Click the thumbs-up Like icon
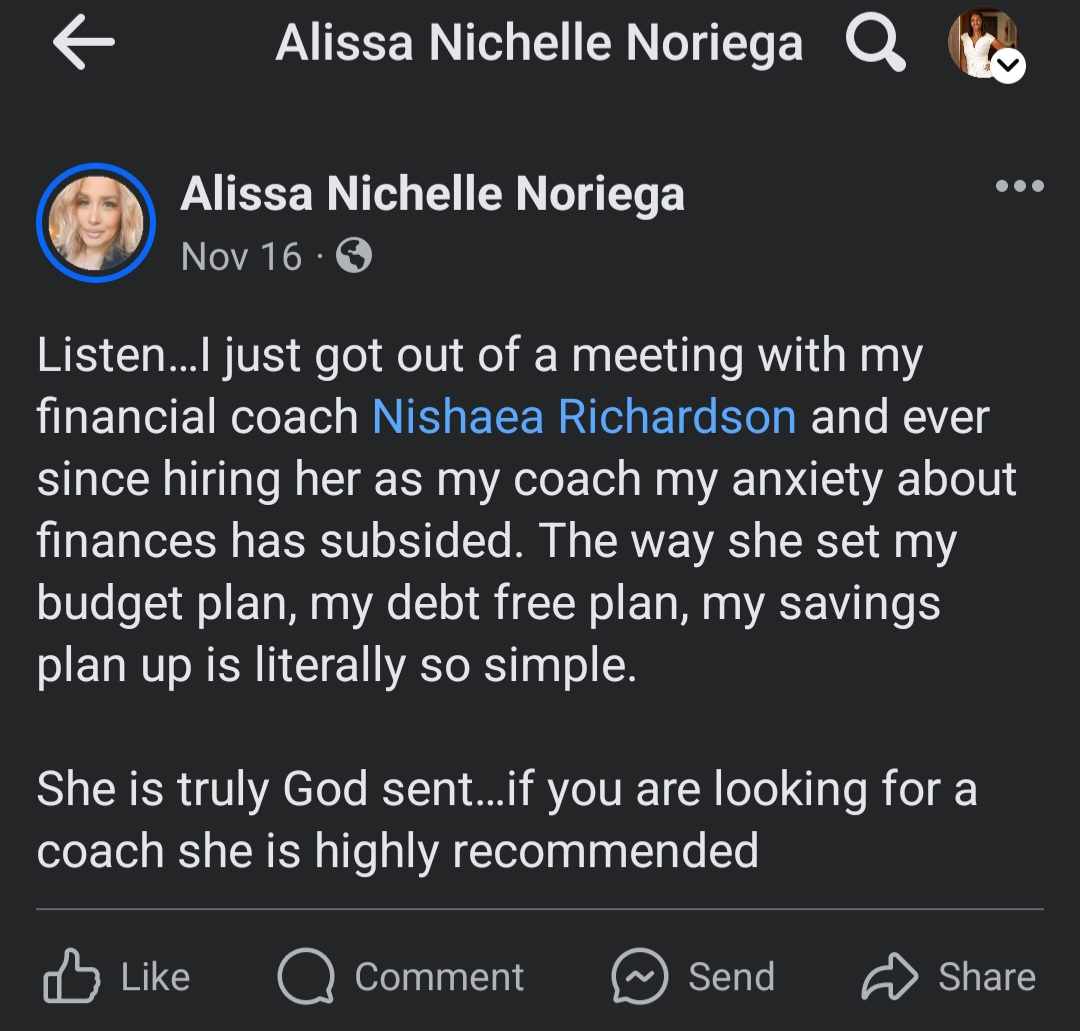 [x=71, y=977]
